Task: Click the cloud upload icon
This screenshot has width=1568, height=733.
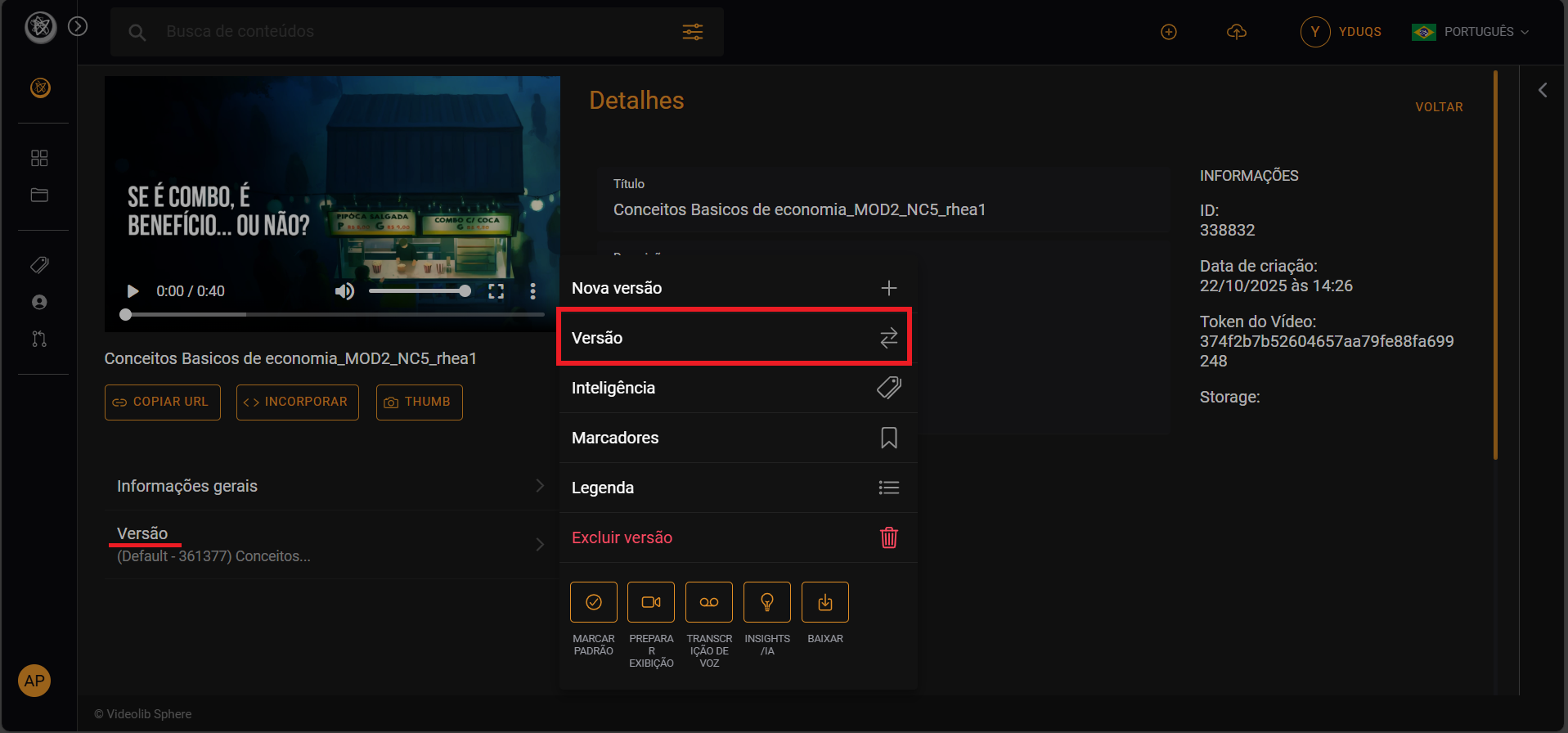Action: click(1237, 32)
